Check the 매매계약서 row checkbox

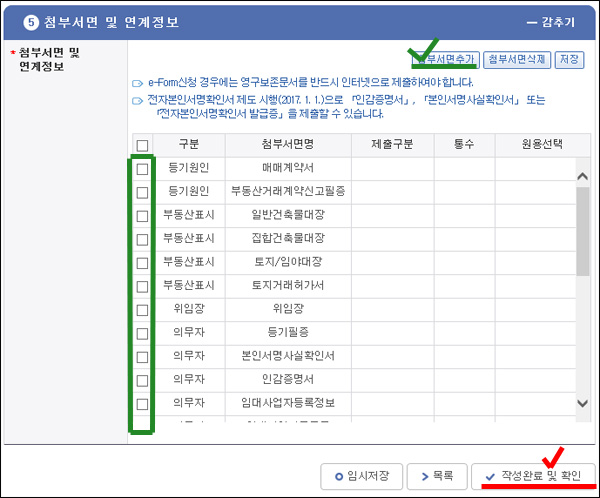click(x=142, y=169)
